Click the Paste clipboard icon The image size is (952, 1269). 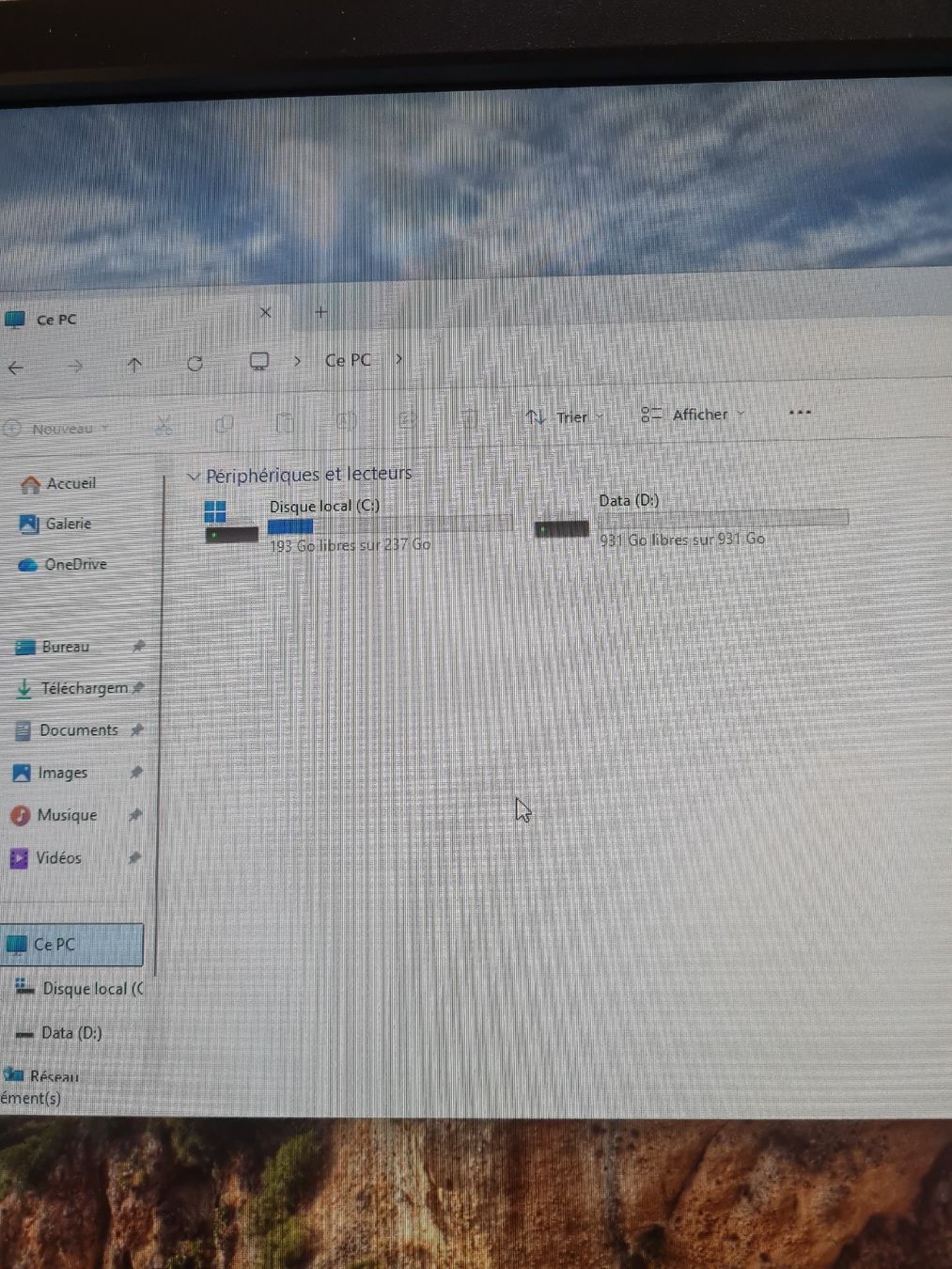(285, 422)
